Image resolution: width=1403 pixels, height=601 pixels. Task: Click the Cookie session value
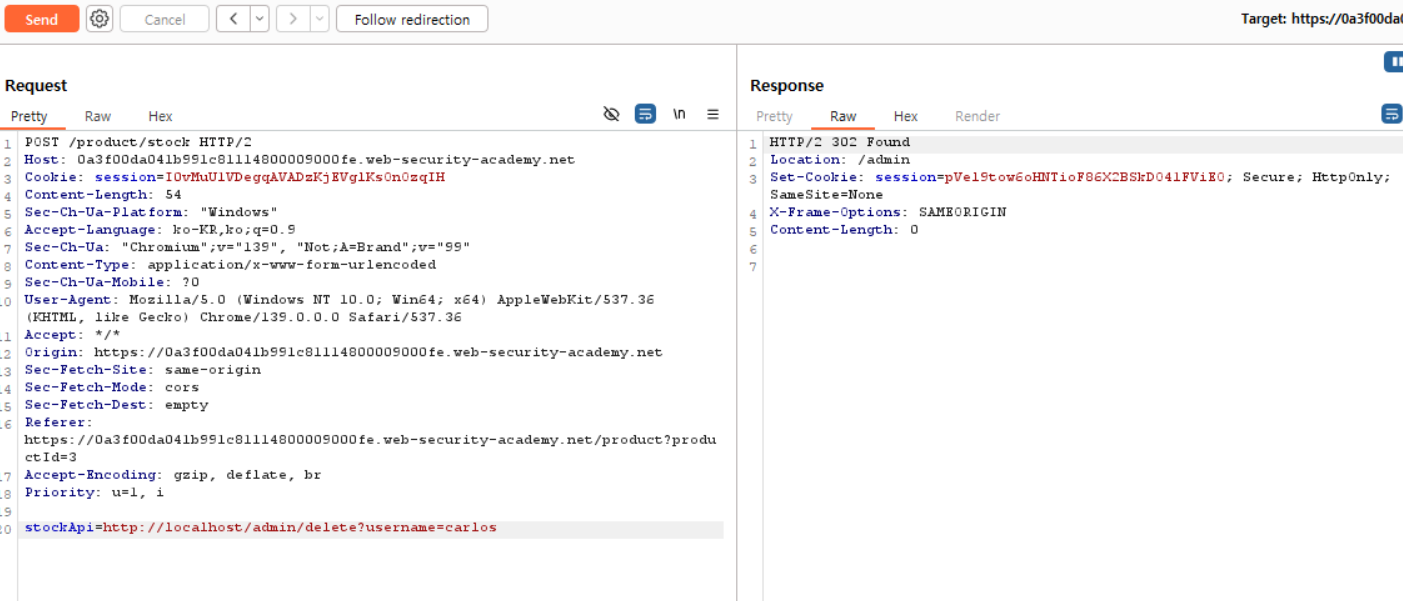305,177
